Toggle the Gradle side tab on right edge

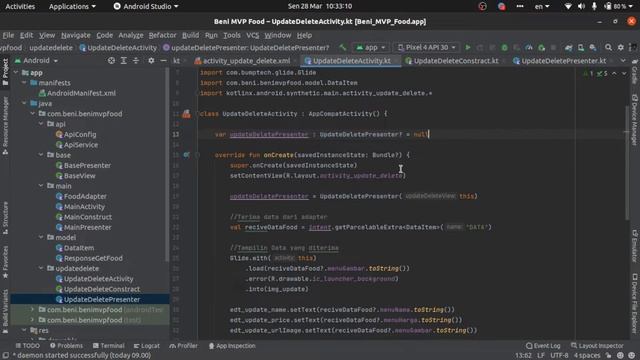pos(635,72)
